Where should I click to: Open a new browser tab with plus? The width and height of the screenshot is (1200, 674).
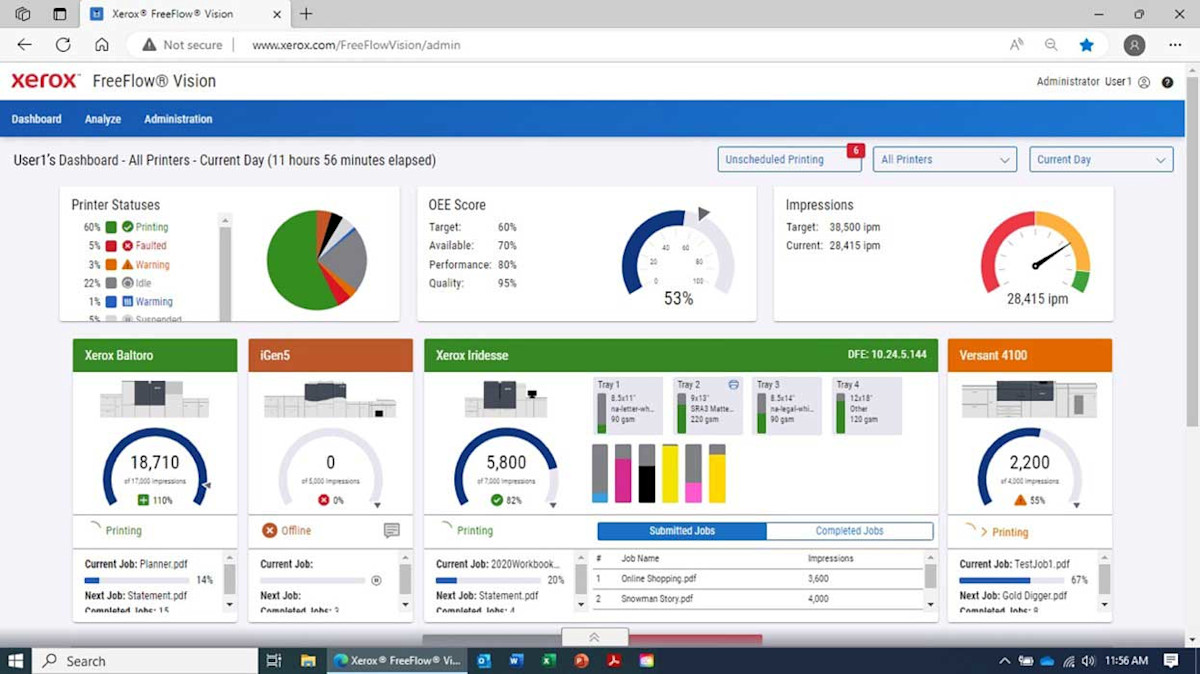coord(306,14)
